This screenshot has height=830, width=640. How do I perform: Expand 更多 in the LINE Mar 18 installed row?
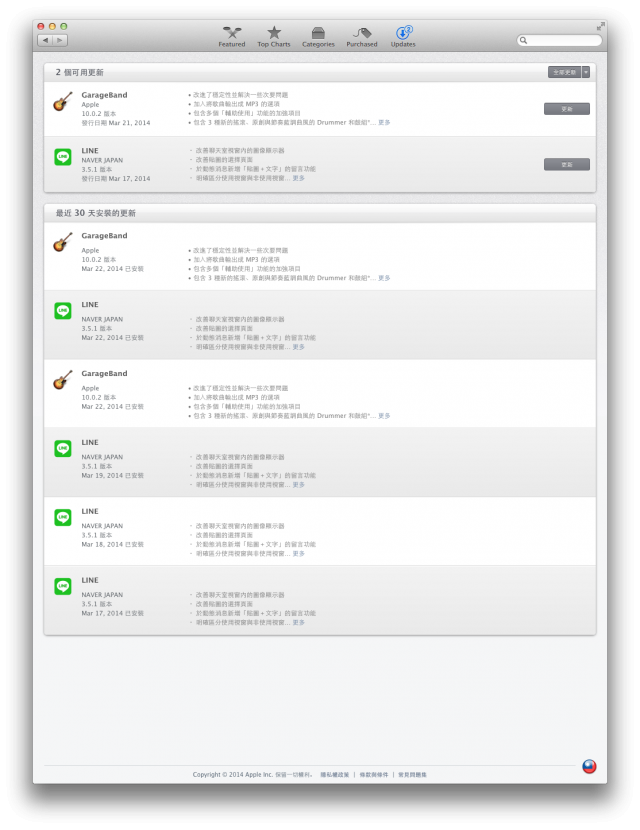point(299,554)
